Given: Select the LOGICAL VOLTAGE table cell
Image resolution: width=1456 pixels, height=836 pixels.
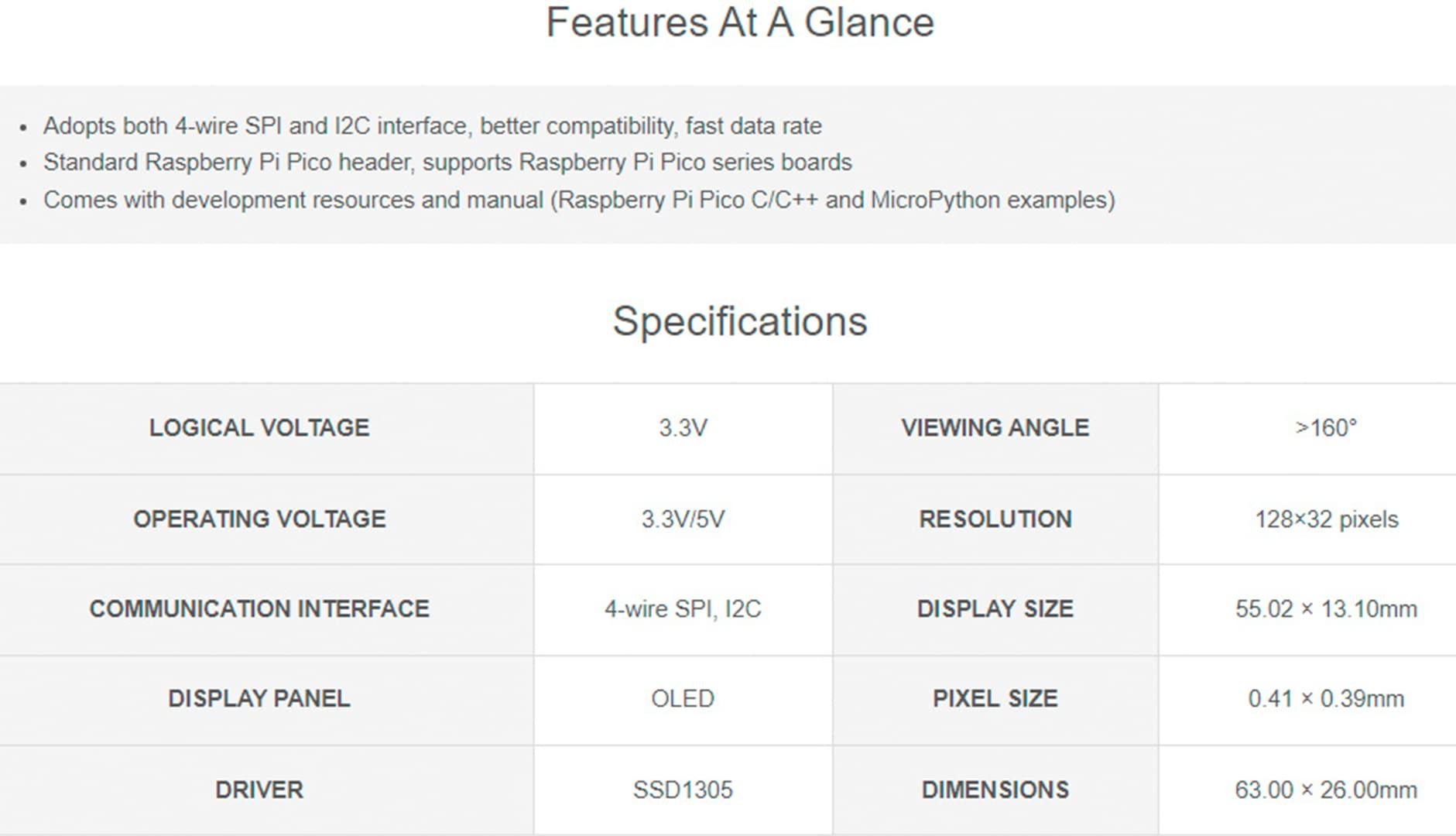Looking at the screenshot, I should coord(259,428).
